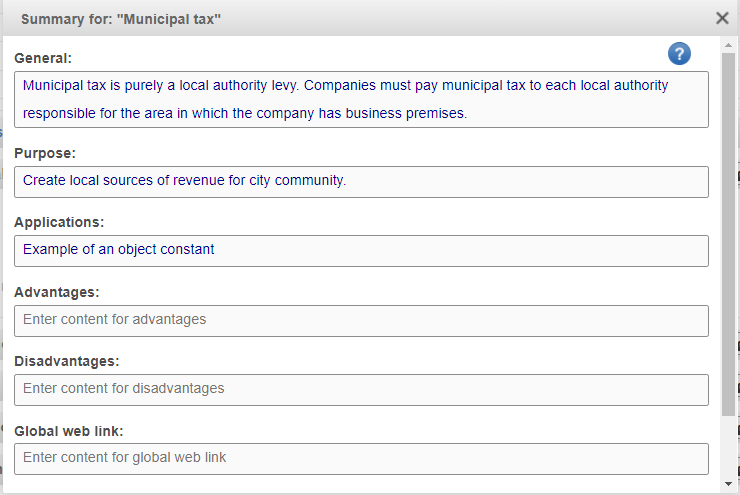This screenshot has width=740, height=495.
Task: Click into the Global web link field
Action: 361,458
